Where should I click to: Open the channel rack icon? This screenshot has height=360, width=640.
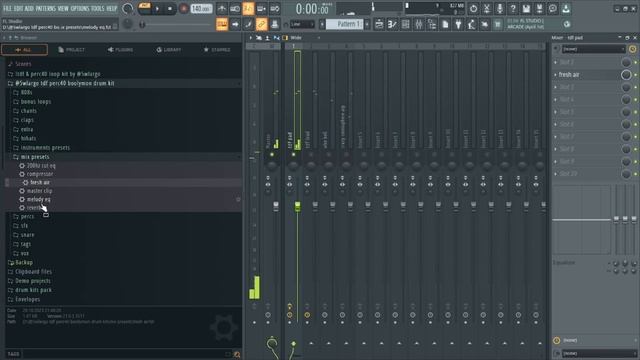click(405, 24)
